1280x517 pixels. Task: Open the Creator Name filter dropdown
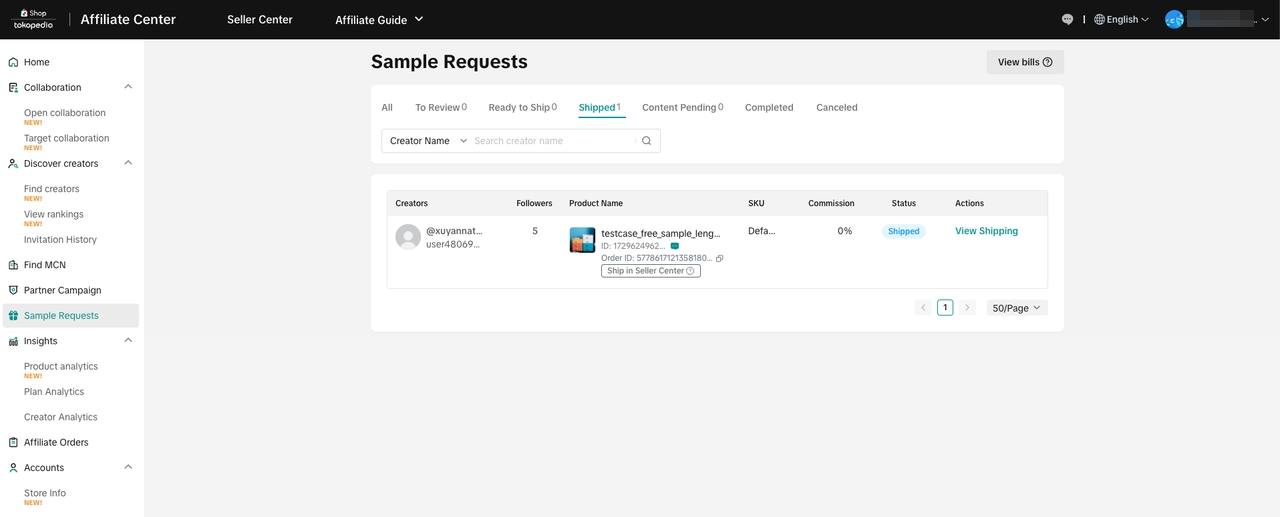tap(428, 141)
